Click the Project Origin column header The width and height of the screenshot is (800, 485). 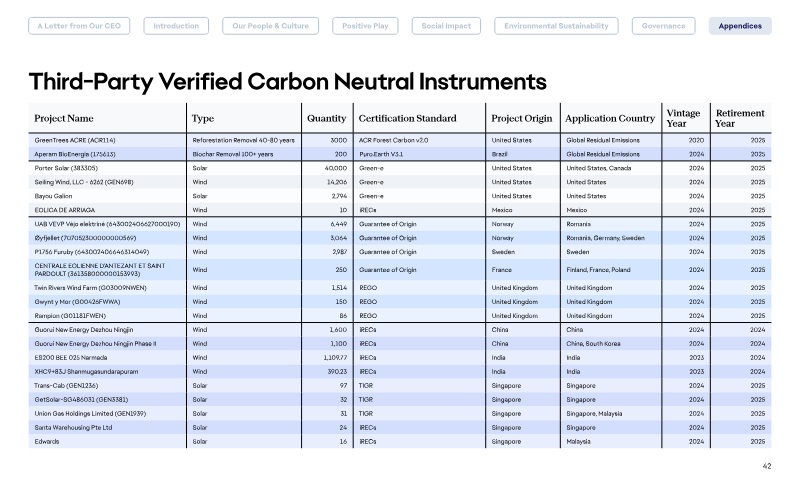521,118
